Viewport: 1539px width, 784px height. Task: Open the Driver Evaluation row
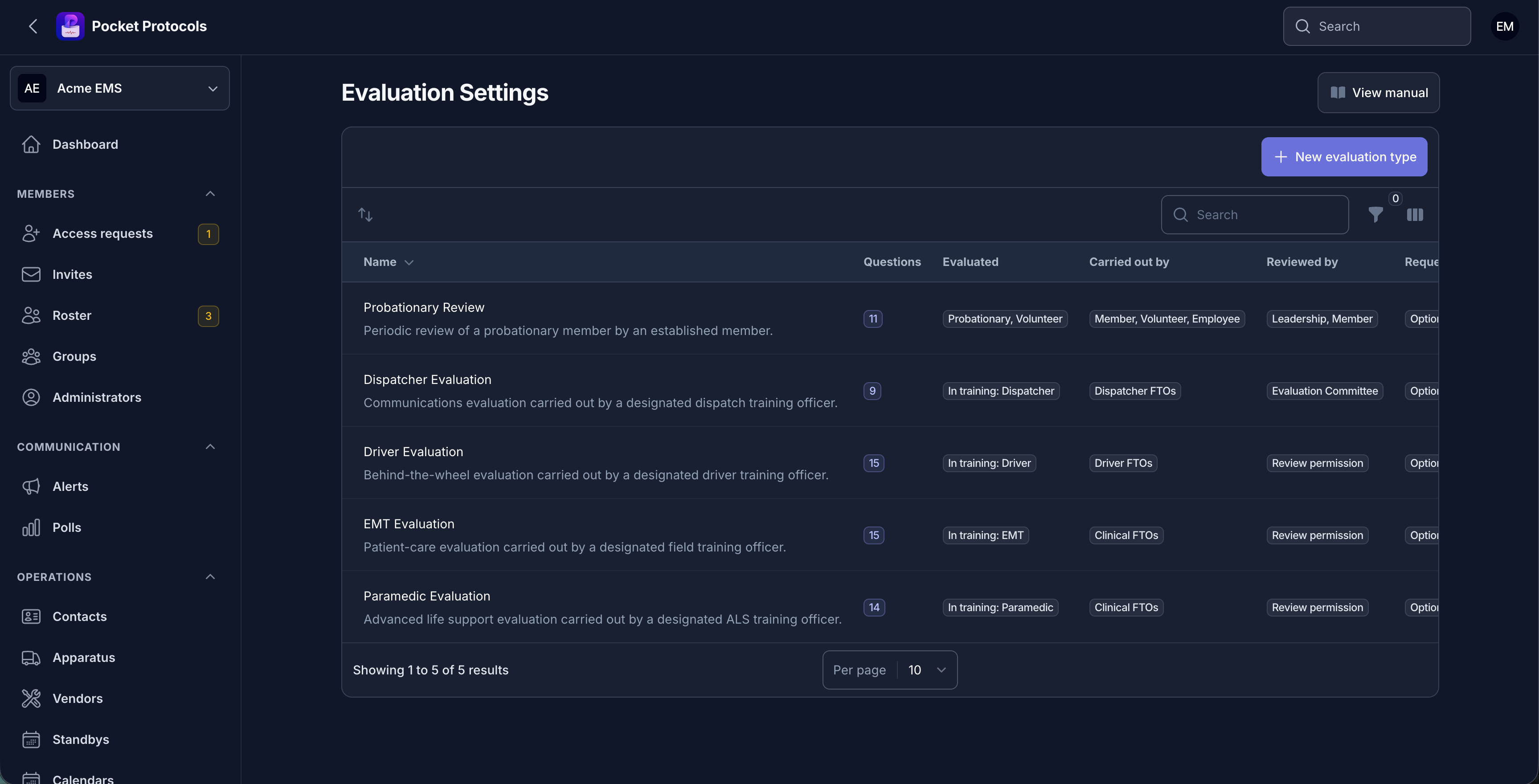[890, 463]
